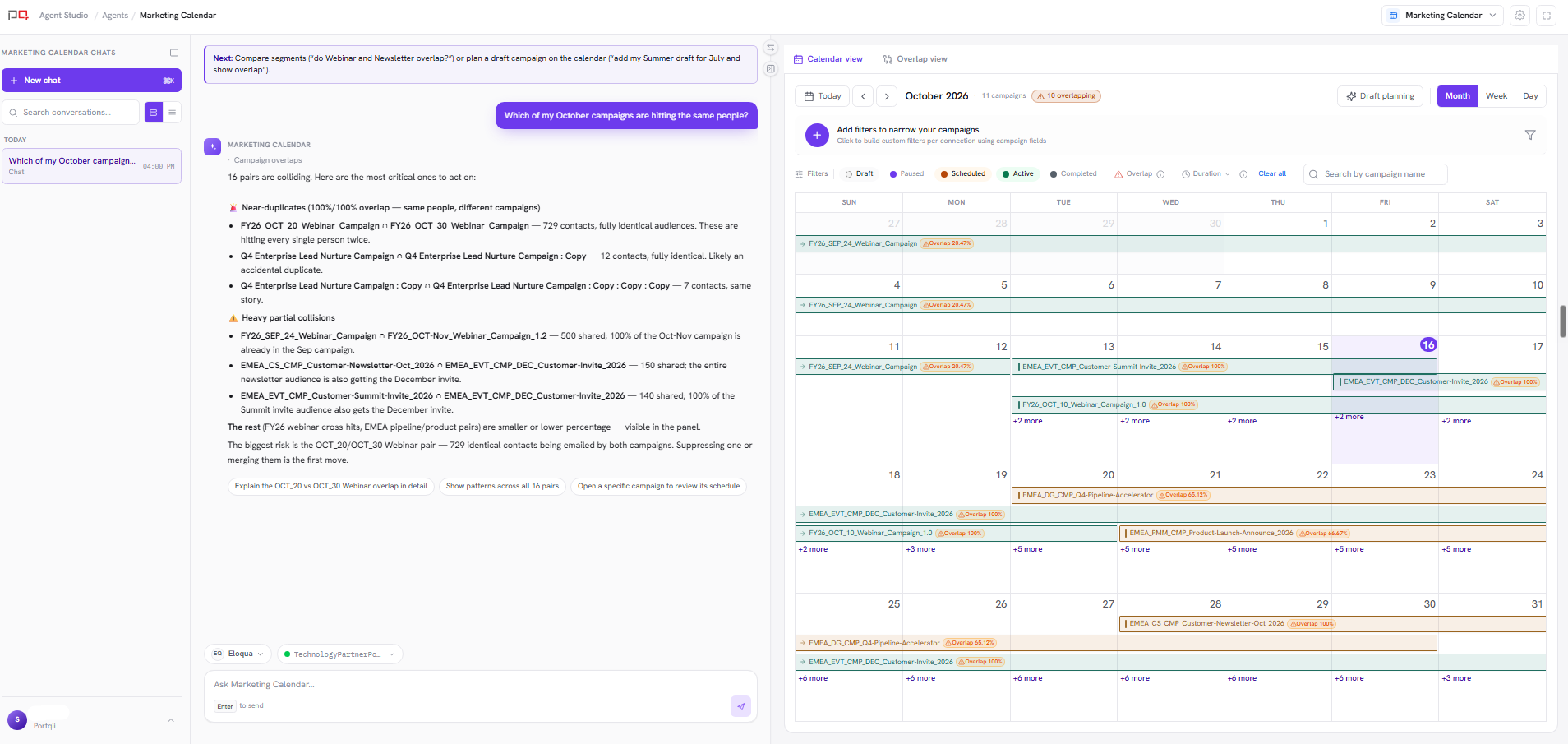Toggle the Completed status filter

tap(1073, 174)
